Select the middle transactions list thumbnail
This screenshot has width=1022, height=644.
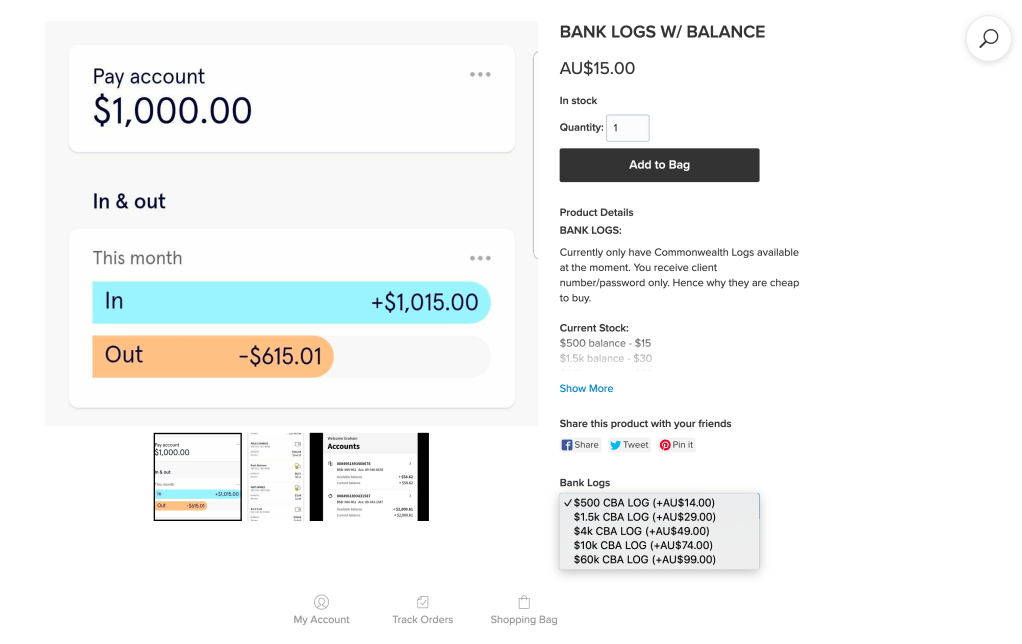pyautogui.click(x=275, y=477)
